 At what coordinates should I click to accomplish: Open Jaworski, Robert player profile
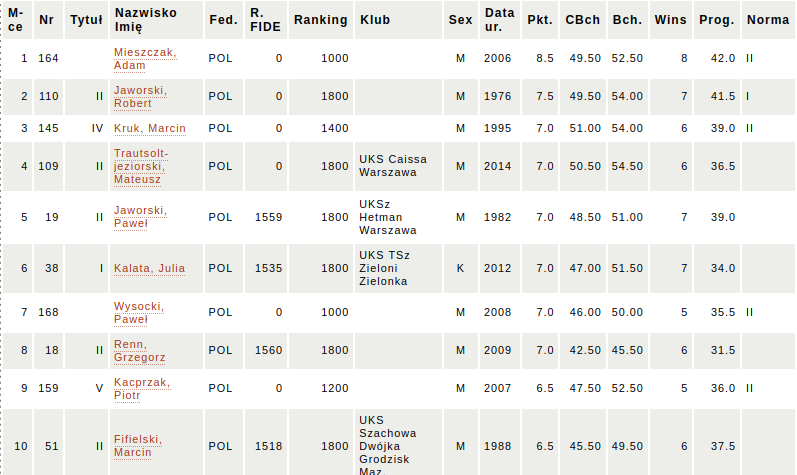[140, 96]
